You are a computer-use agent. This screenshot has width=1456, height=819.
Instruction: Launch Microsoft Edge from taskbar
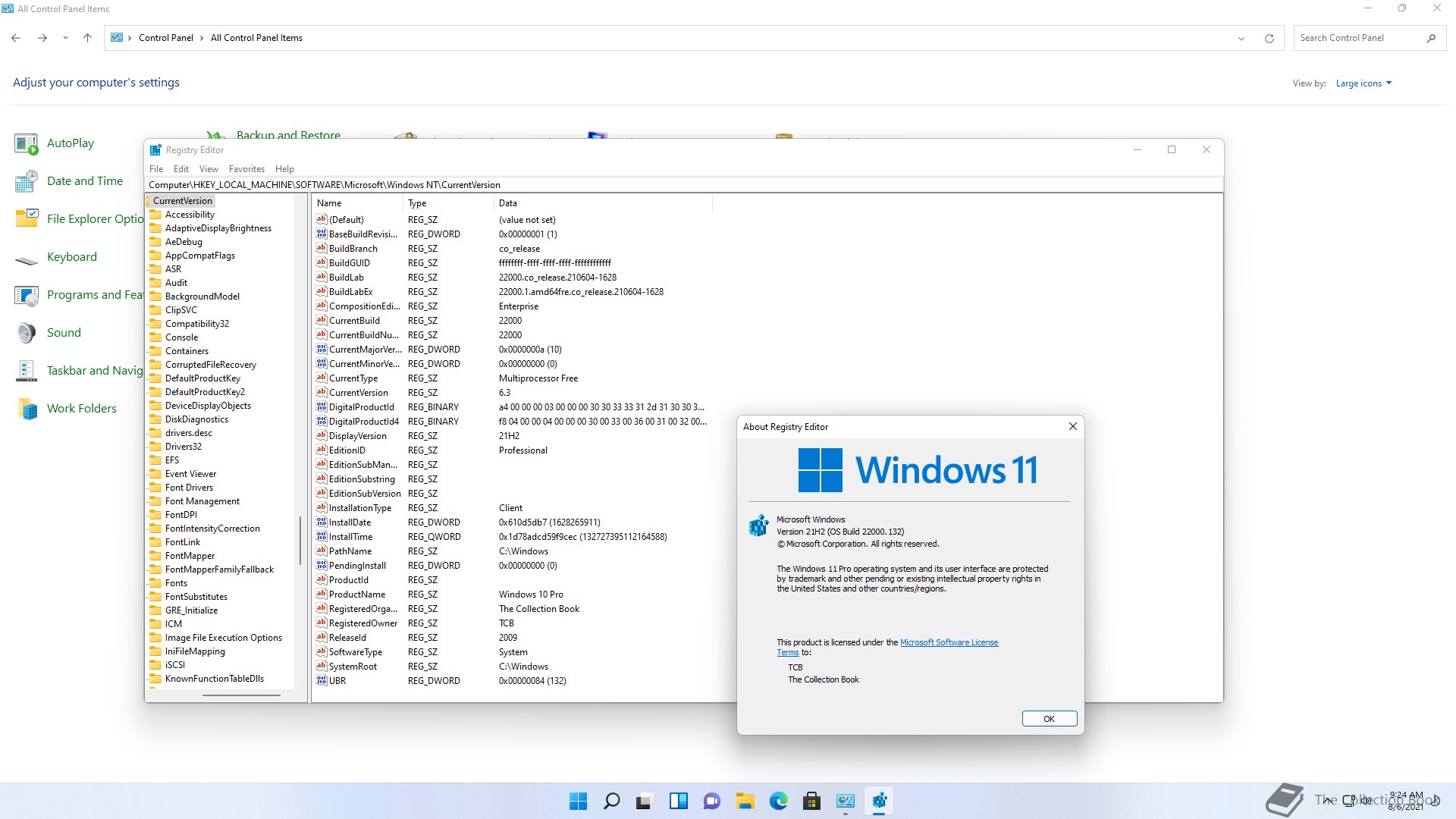point(778,801)
